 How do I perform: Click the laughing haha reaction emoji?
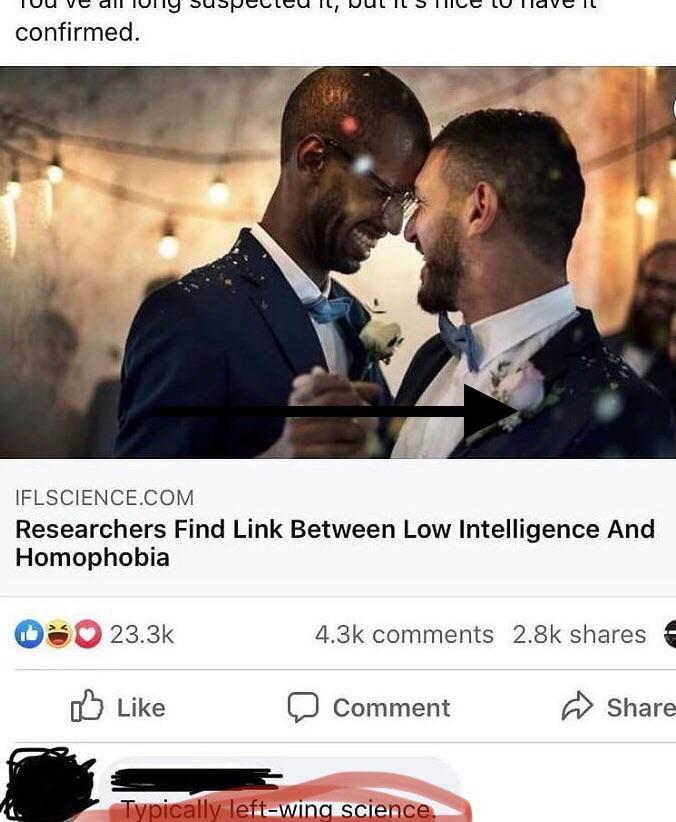59,634
